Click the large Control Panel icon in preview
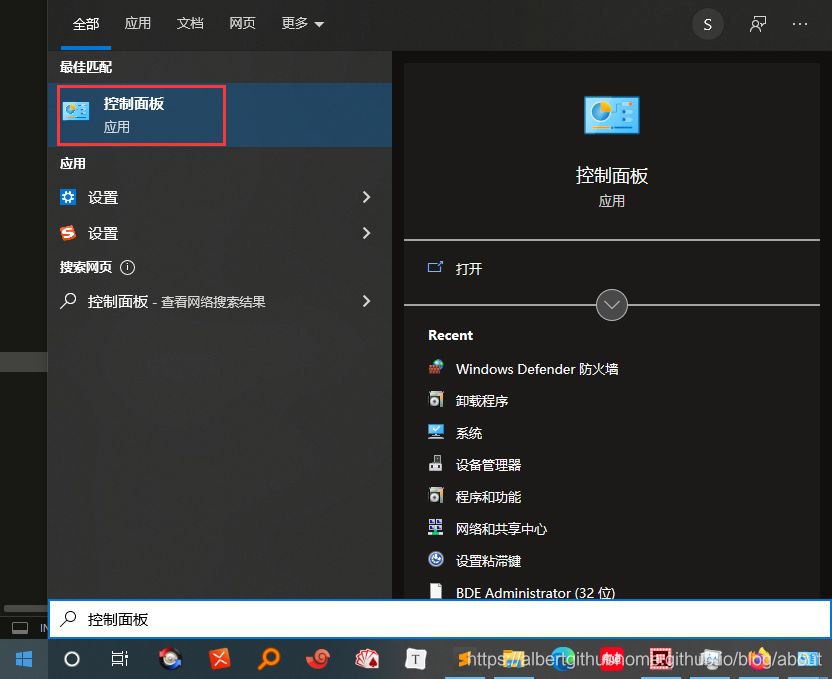 [611, 115]
